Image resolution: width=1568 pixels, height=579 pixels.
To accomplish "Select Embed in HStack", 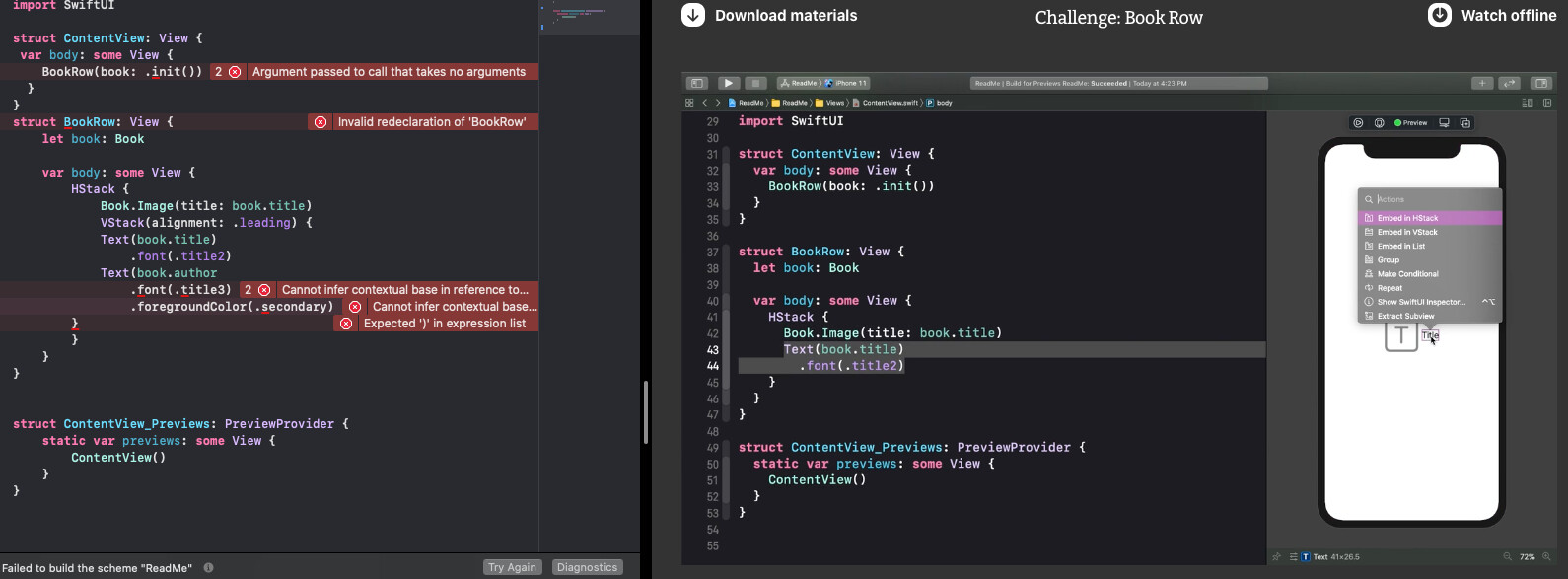I will pos(1430,218).
